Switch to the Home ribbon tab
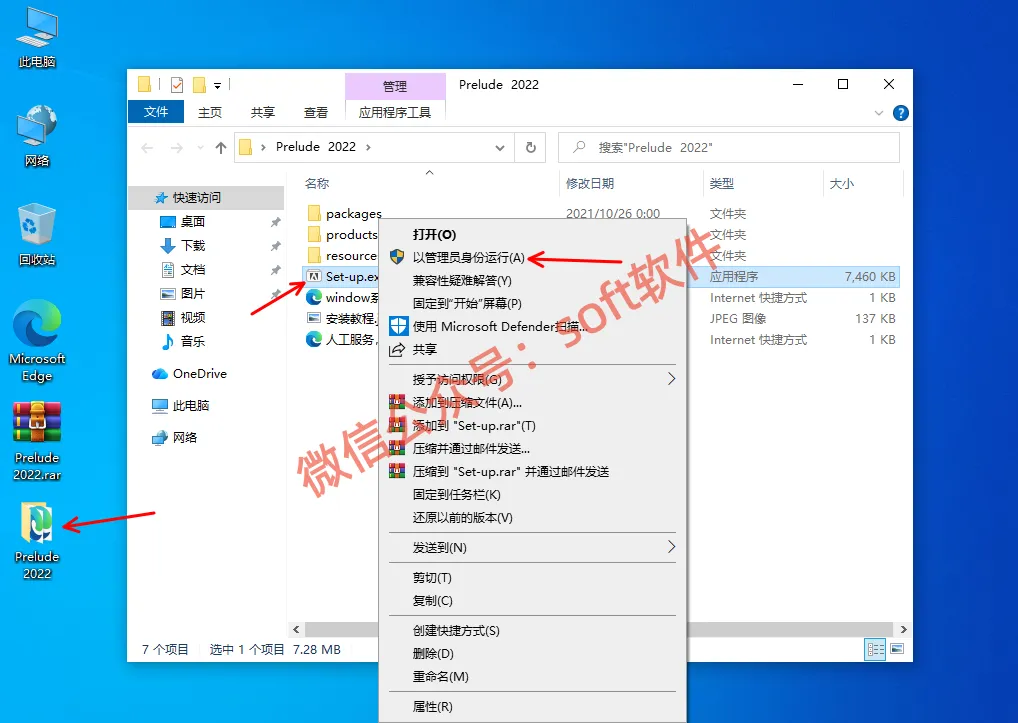The height and width of the screenshot is (723, 1018). tap(210, 112)
